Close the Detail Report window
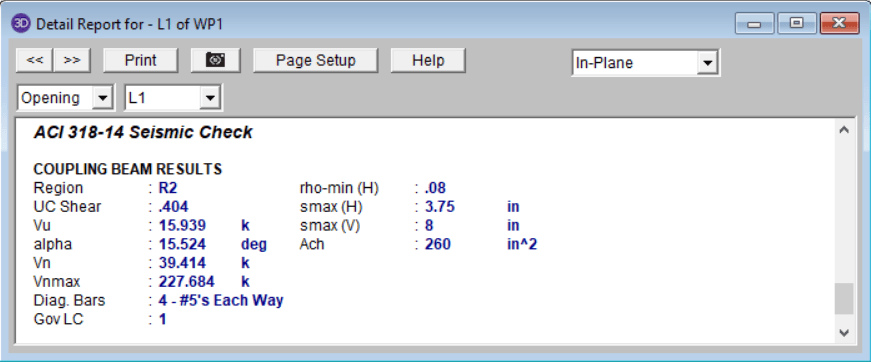 [839, 23]
